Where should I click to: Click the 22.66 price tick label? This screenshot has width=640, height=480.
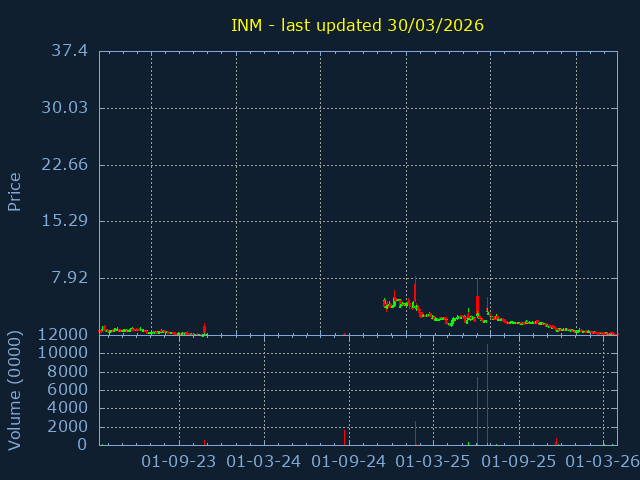(x=64, y=165)
